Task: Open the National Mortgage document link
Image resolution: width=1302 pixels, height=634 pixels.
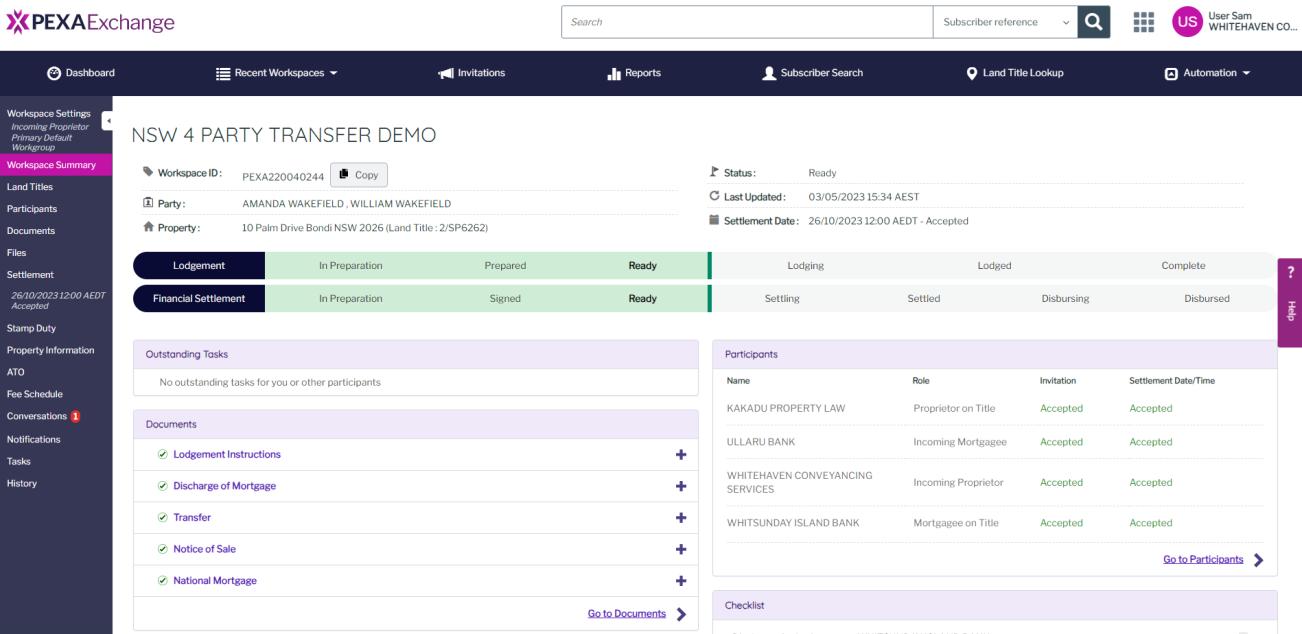Action: pos(215,580)
